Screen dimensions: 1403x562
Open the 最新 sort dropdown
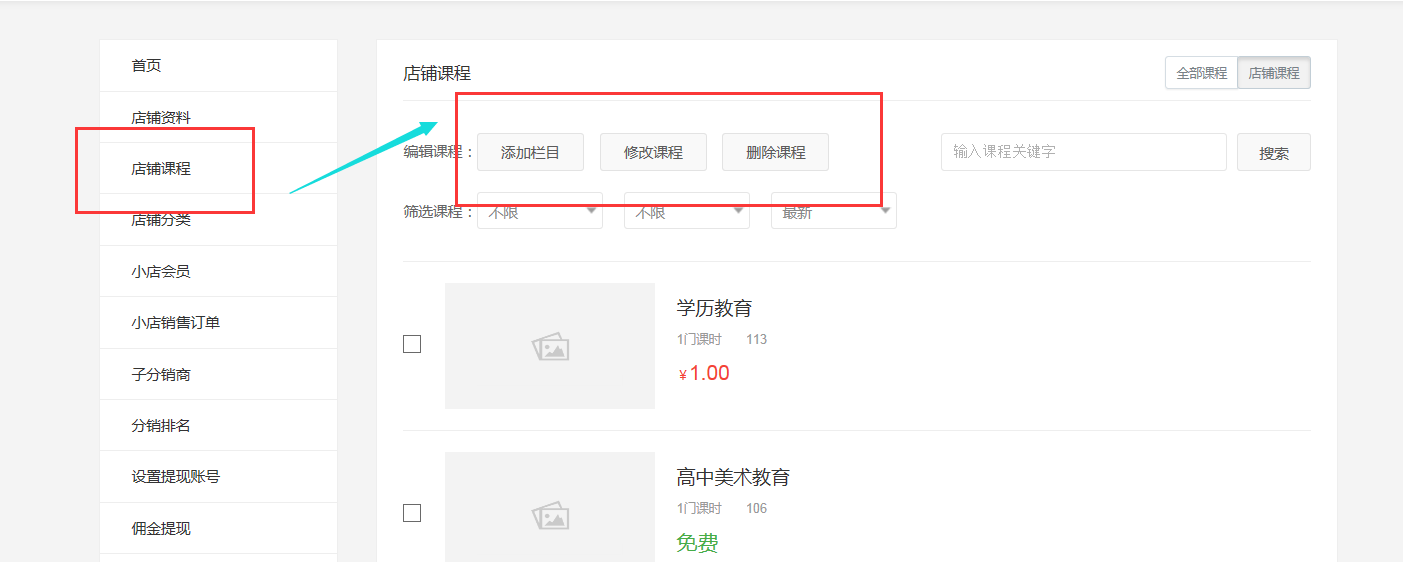(x=834, y=211)
